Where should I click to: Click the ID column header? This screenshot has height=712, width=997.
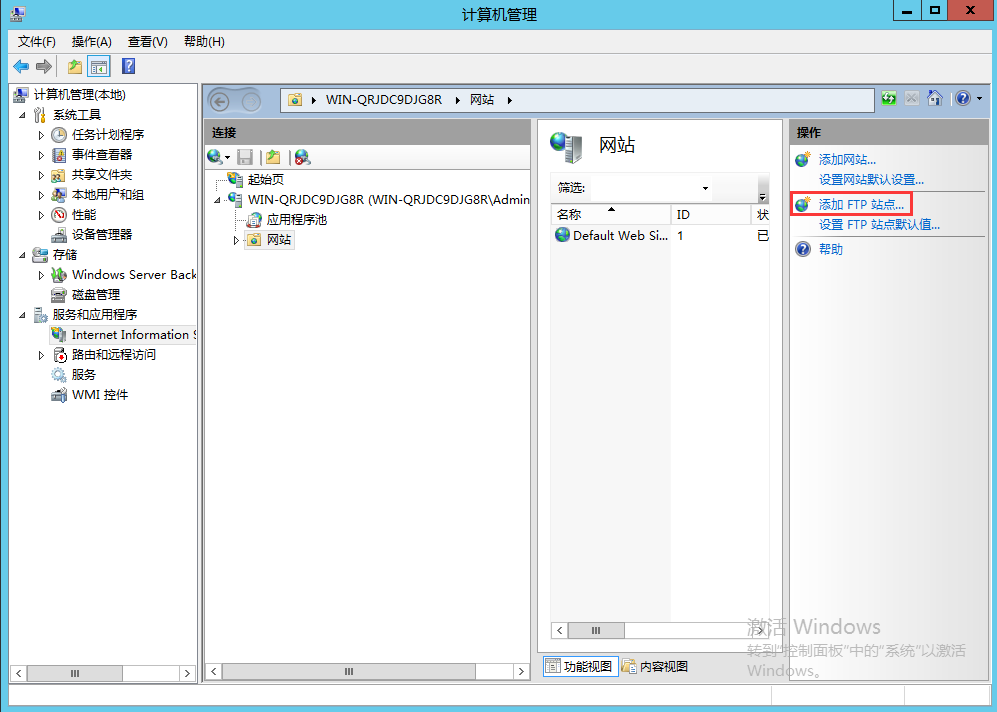pos(711,214)
